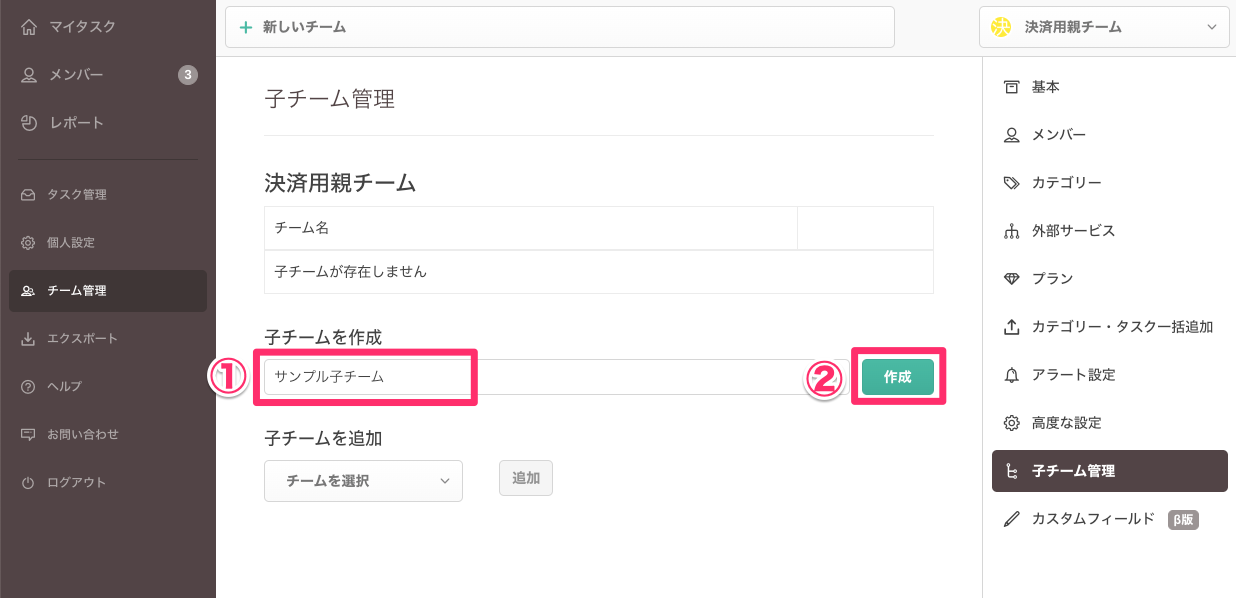Click the Logout power icon
1236x598 pixels.
[28, 483]
